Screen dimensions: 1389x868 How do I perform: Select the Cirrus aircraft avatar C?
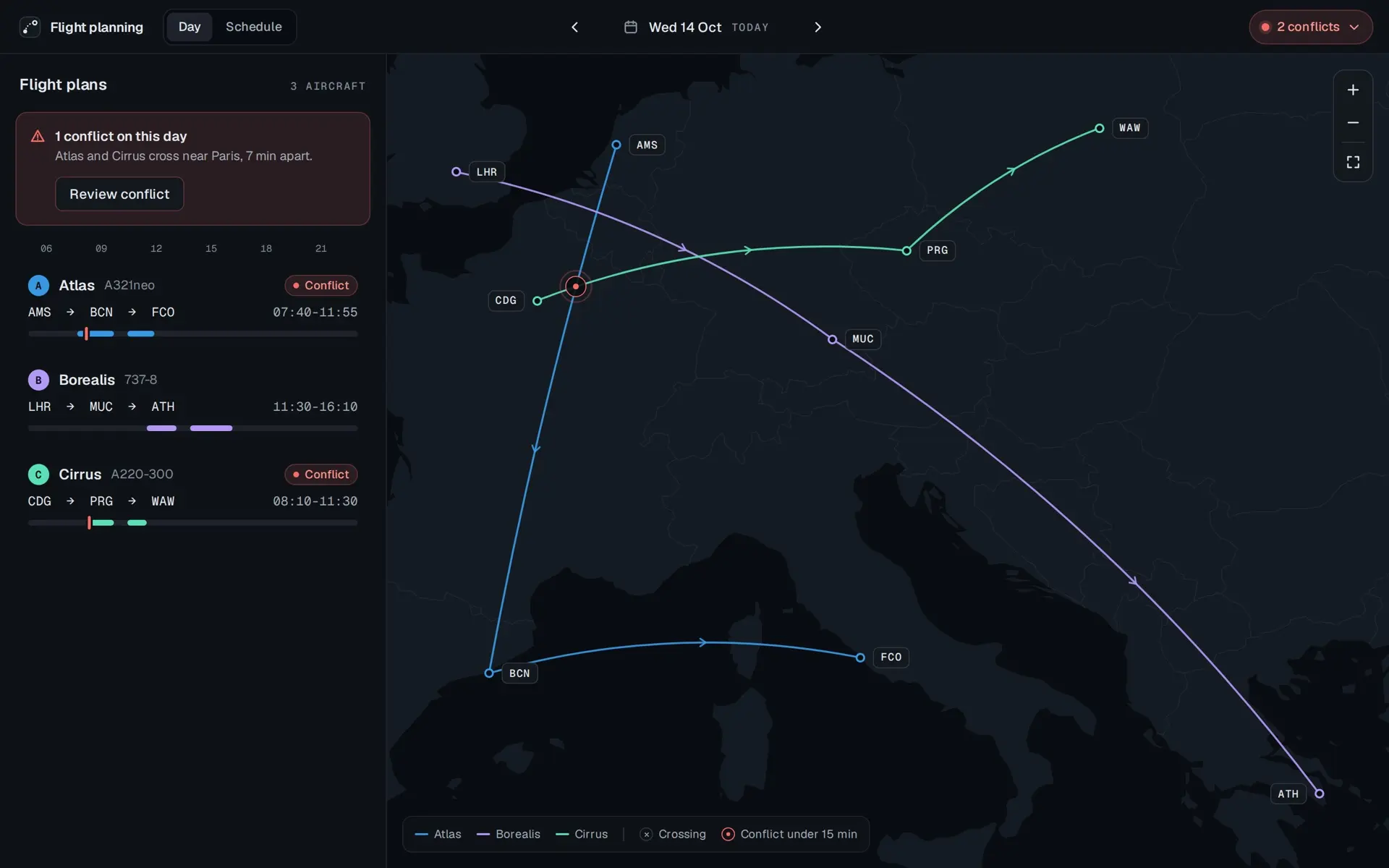click(38, 475)
